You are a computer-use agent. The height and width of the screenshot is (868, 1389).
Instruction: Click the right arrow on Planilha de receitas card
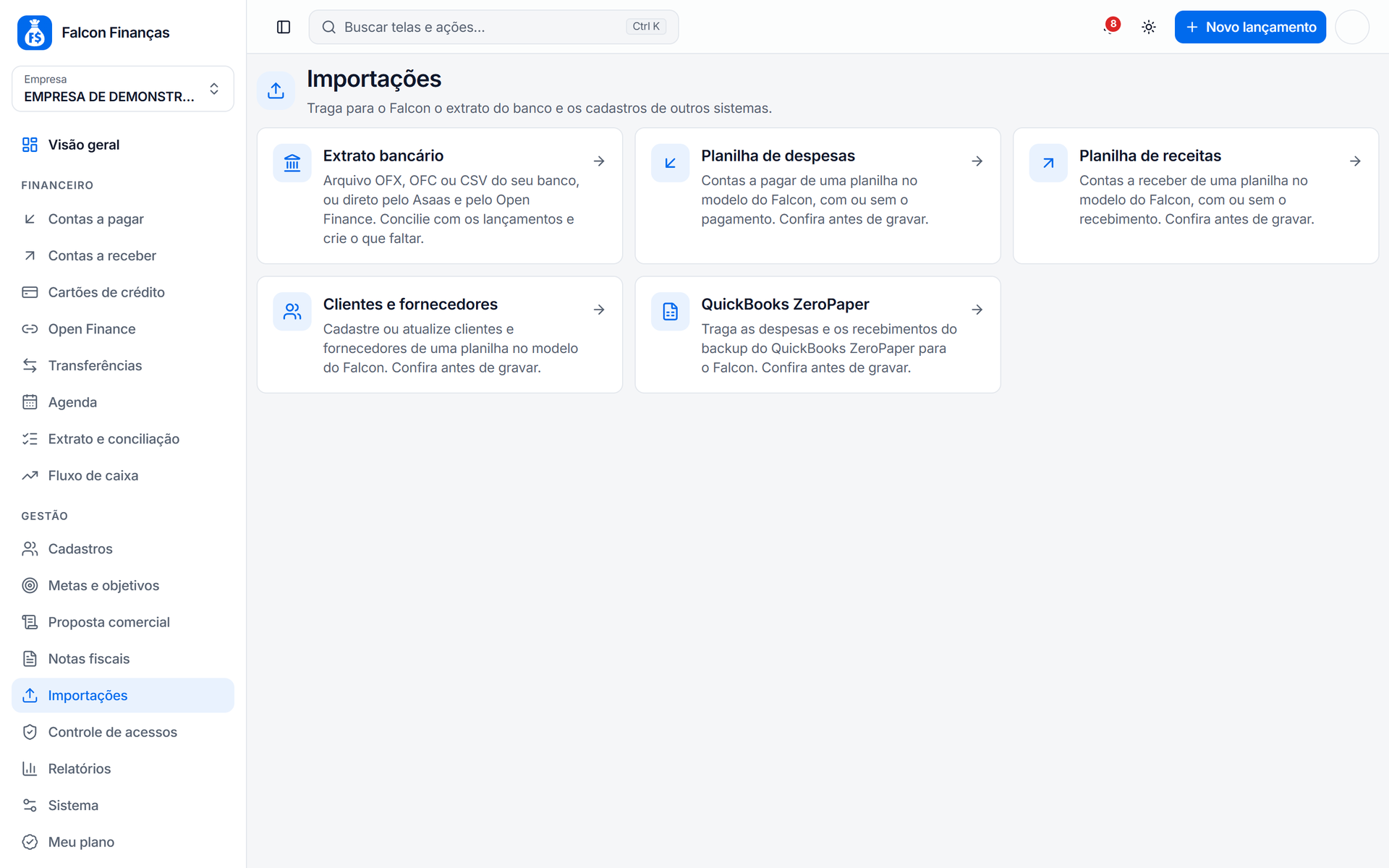1355,161
